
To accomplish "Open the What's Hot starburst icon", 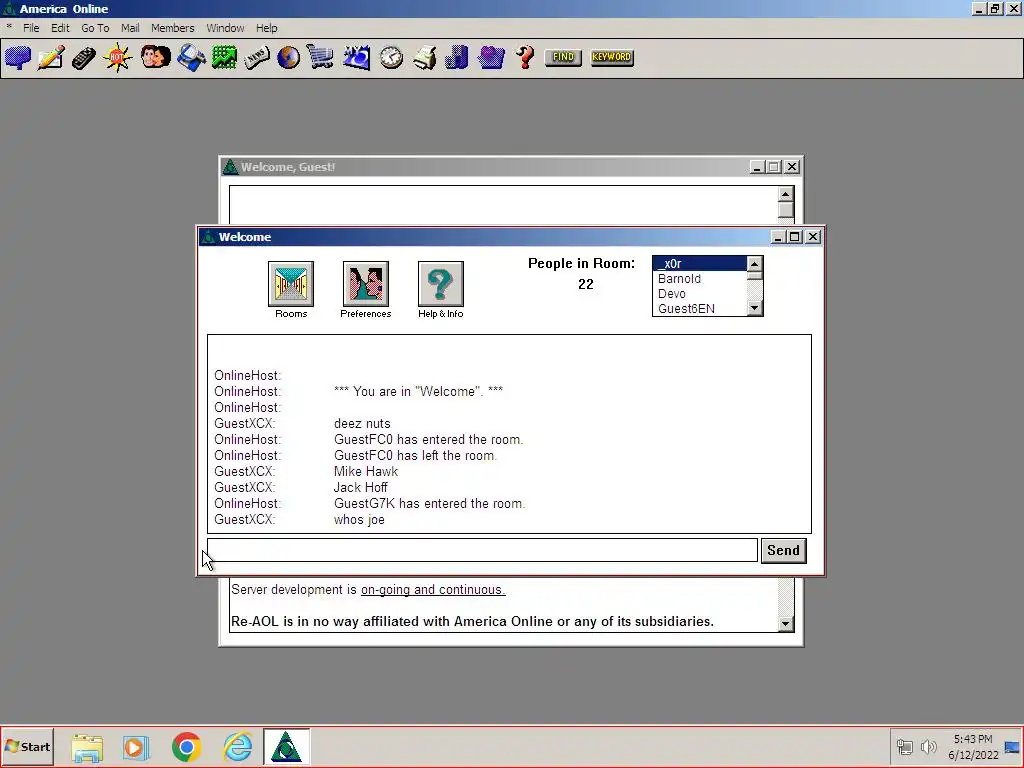I will point(118,57).
